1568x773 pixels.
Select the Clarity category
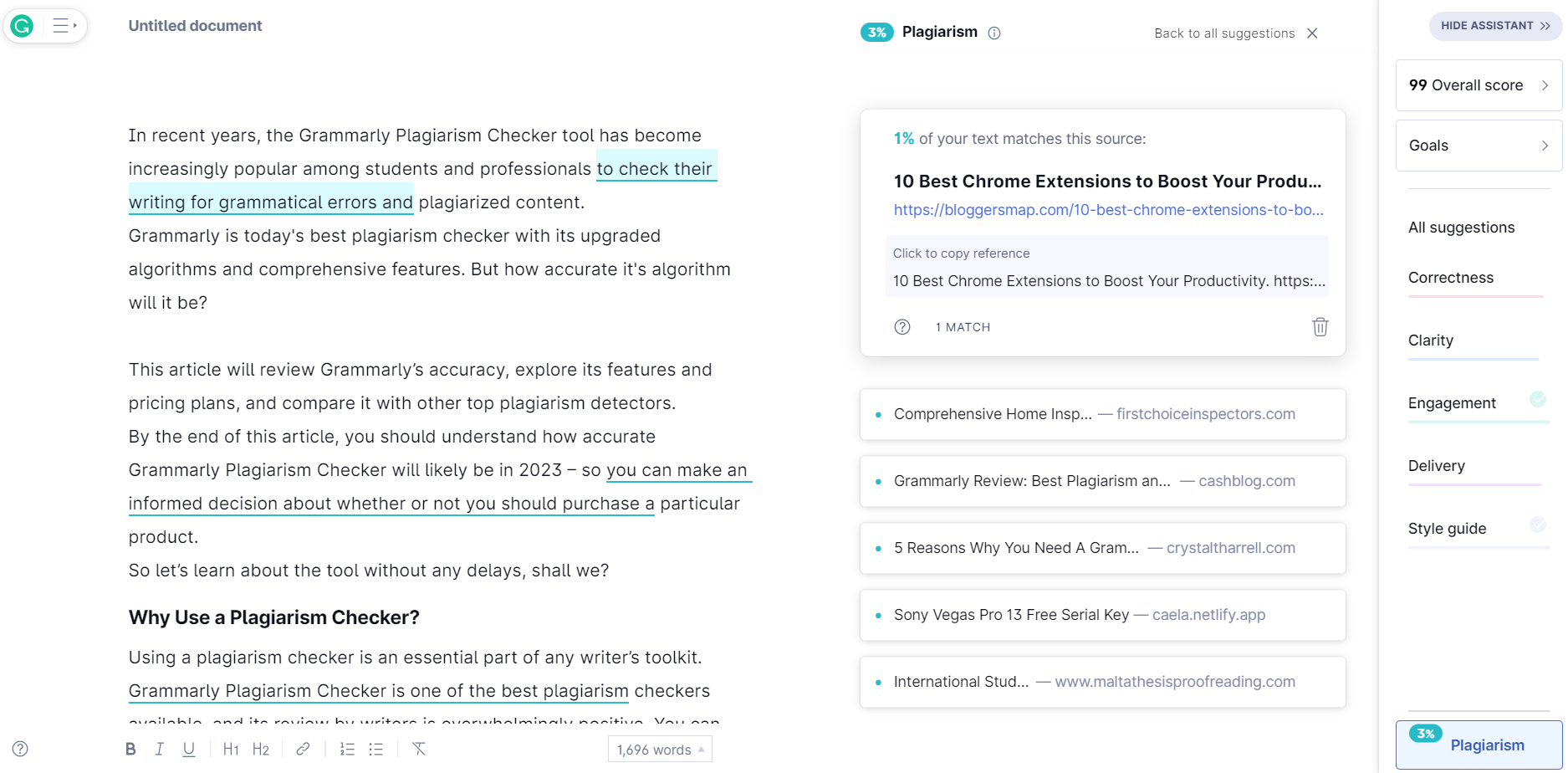(x=1431, y=340)
